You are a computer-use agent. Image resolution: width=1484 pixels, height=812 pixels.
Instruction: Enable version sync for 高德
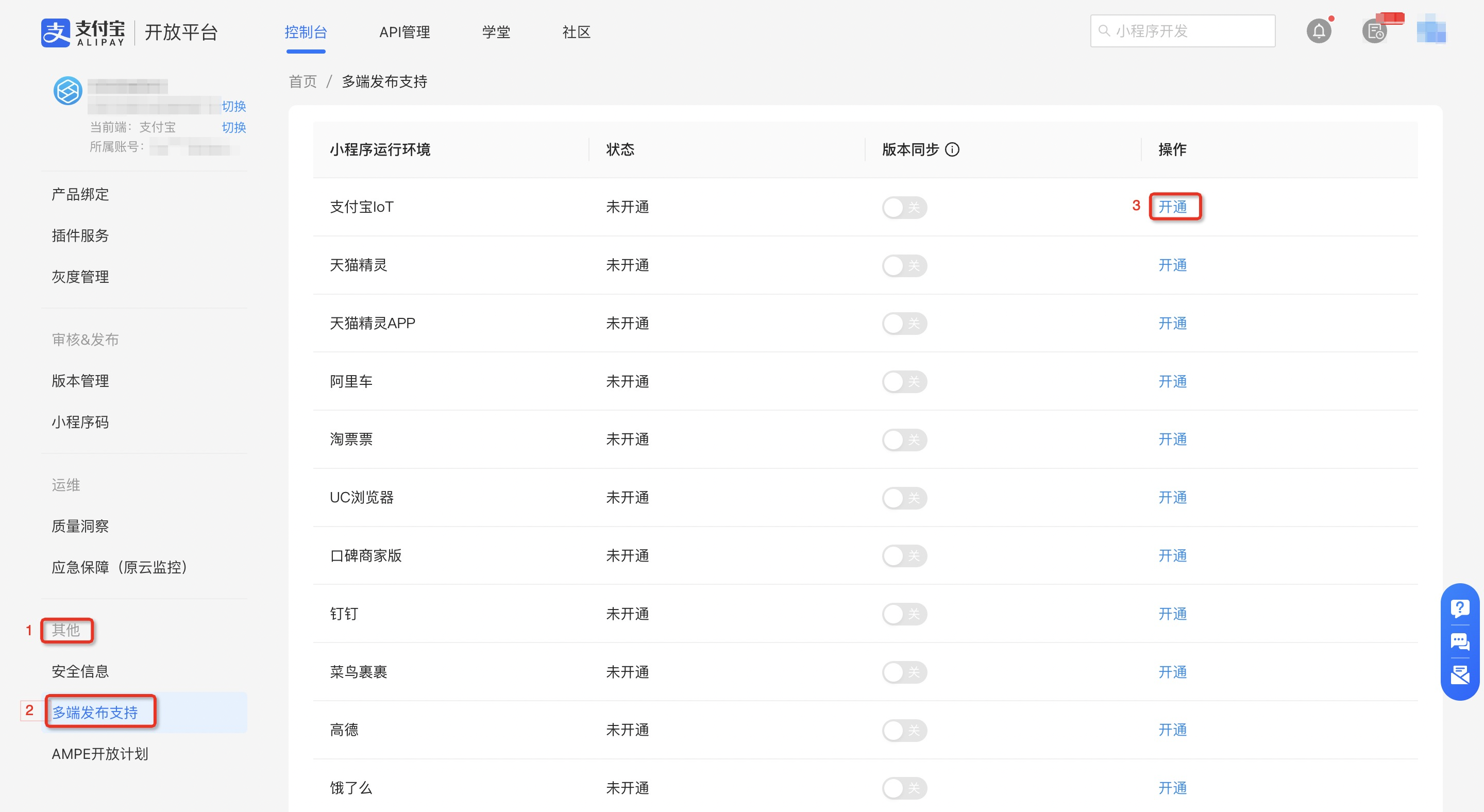[904, 730]
